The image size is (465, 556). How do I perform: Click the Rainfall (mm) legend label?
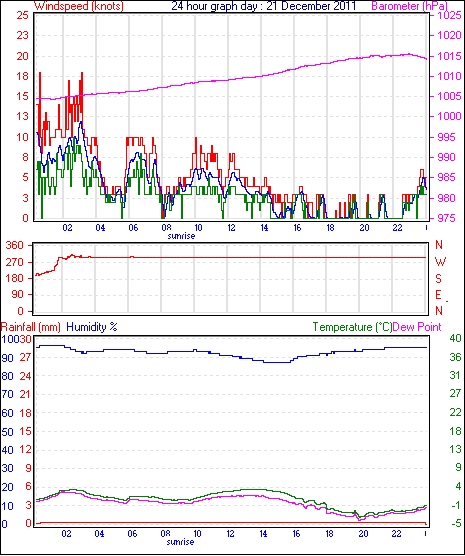[31, 327]
